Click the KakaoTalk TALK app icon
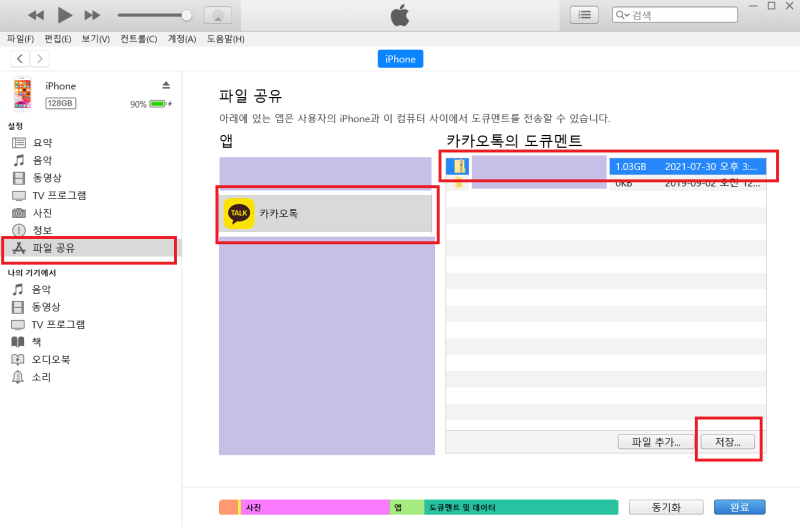 (x=239, y=213)
